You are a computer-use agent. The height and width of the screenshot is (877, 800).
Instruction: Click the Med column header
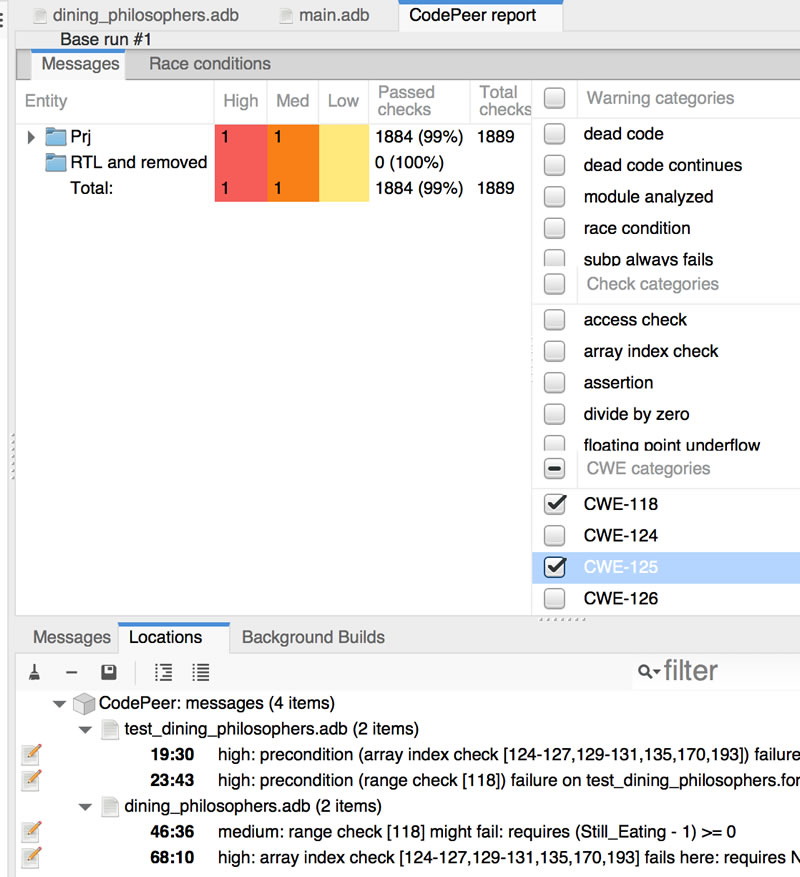[x=293, y=101]
